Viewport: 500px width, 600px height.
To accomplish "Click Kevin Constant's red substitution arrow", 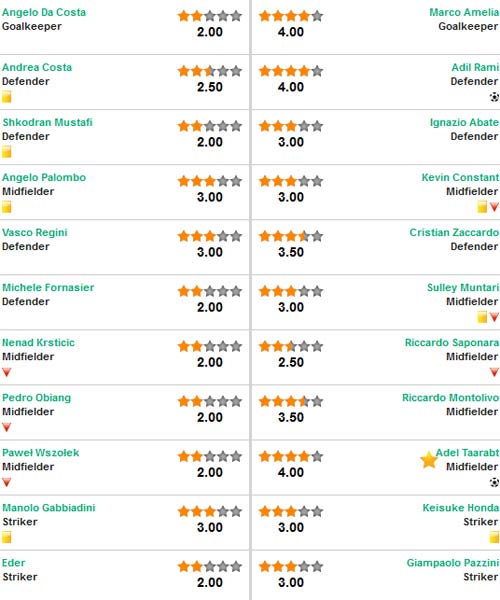I will coord(494,207).
